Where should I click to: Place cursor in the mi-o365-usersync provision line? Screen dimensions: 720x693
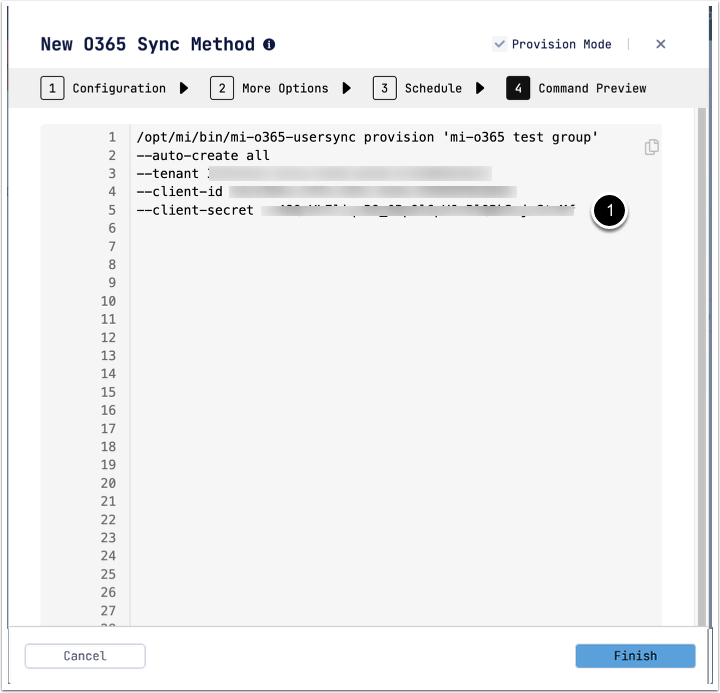[x=367, y=137]
